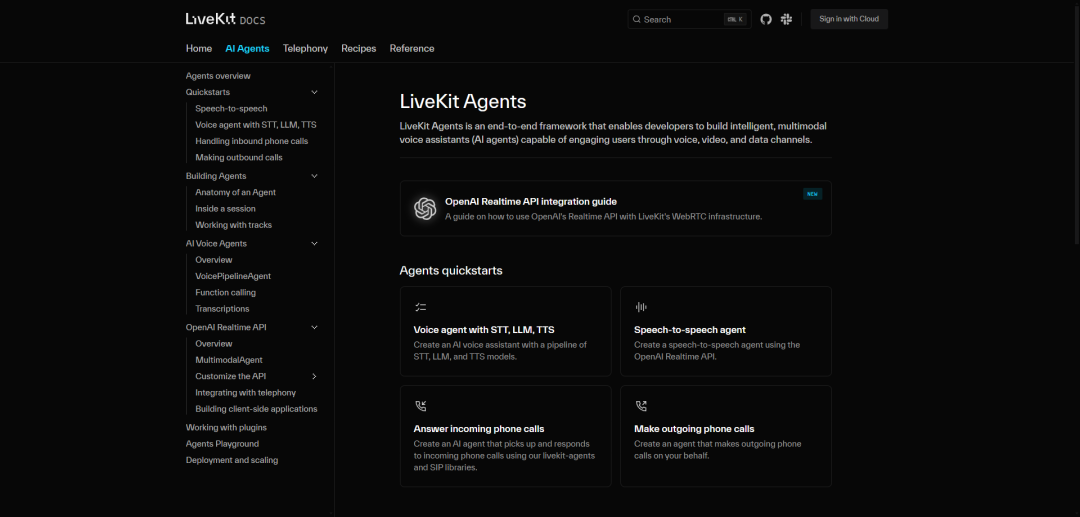Open Speech-to-speech sidebar link
Screen dimensions: 1080x517
pyautogui.click(x=231, y=109)
